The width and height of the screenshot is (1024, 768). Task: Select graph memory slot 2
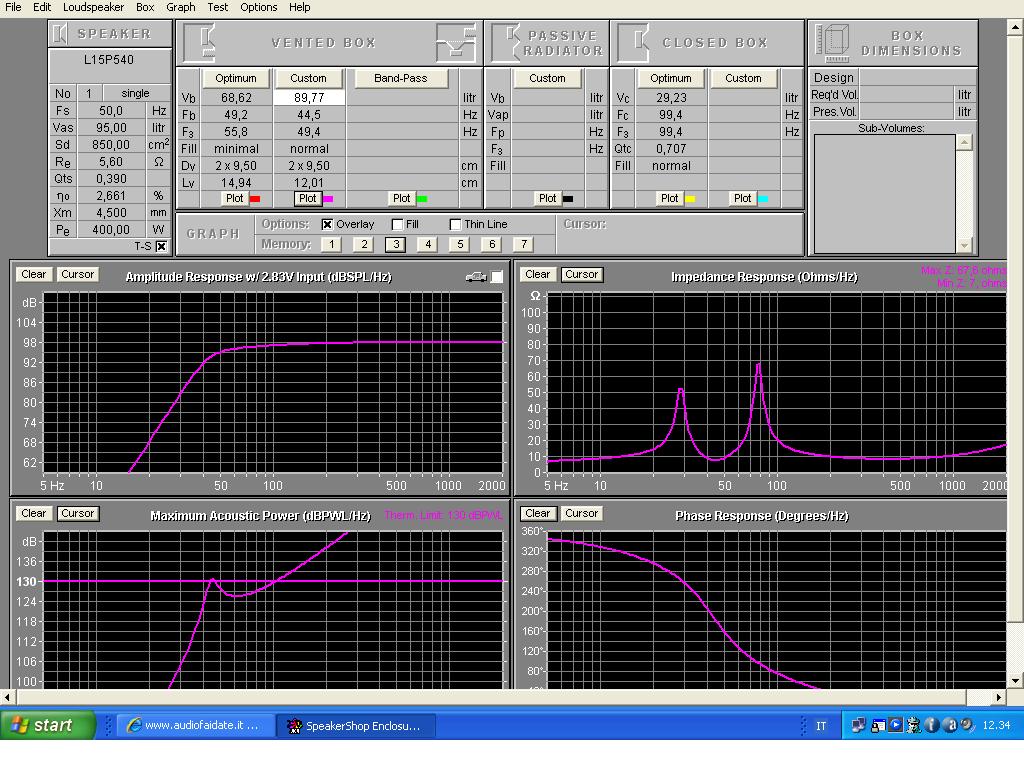(x=364, y=244)
